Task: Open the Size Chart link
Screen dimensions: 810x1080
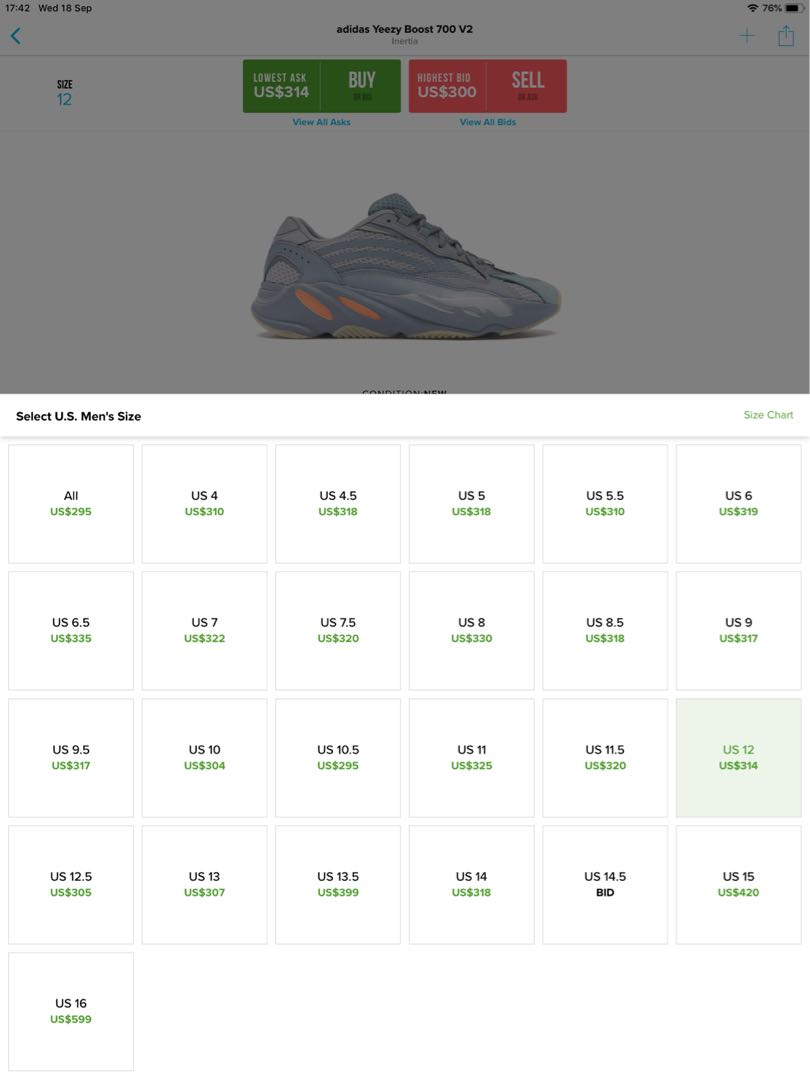Action: pos(768,415)
